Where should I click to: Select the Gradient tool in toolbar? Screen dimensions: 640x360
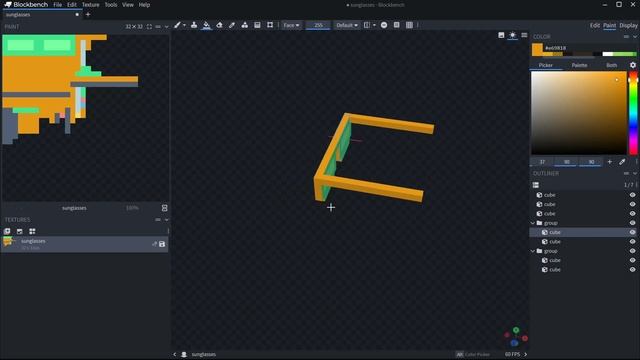click(x=257, y=25)
